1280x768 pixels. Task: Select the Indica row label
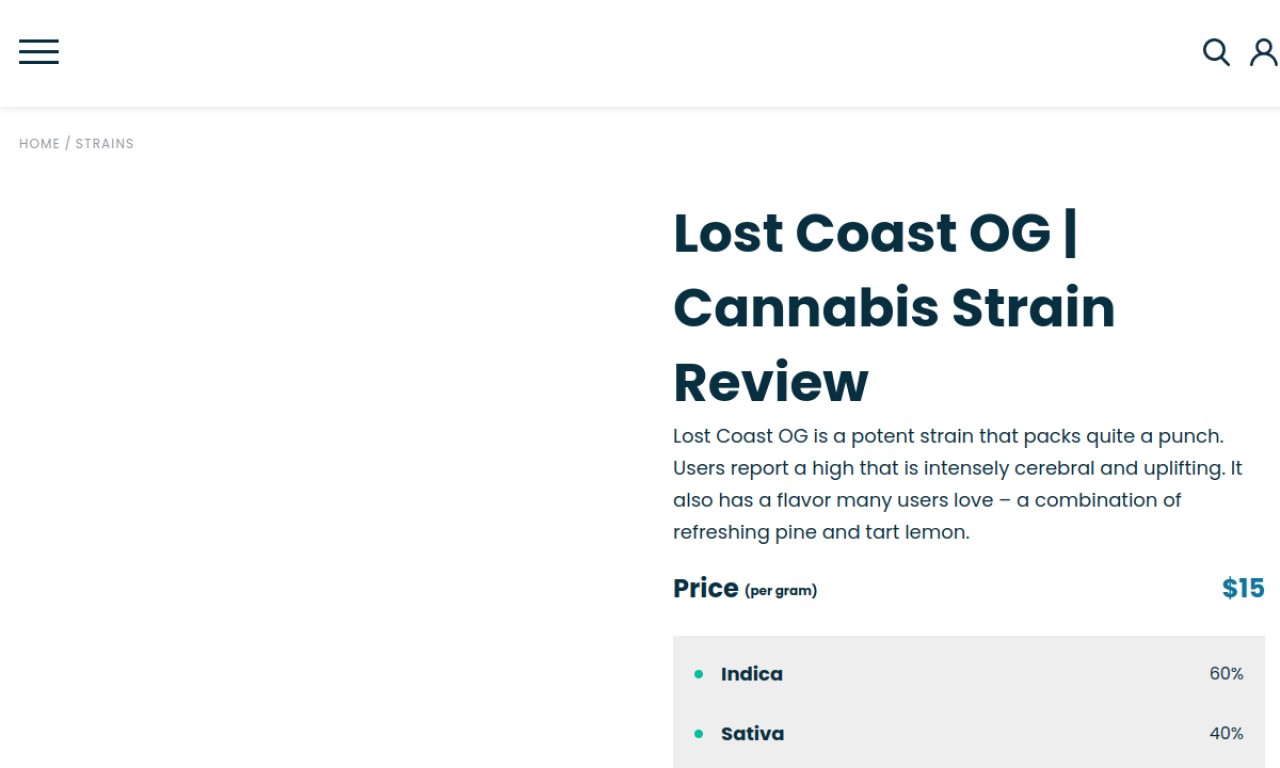752,674
